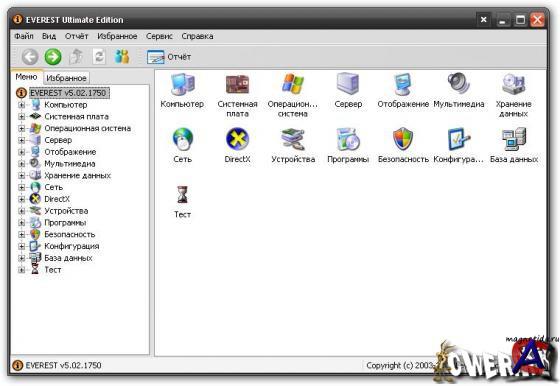The image size is (560, 386).
Task: Open the Сеть globe icon in right pane
Action: (x=182, y=139)
